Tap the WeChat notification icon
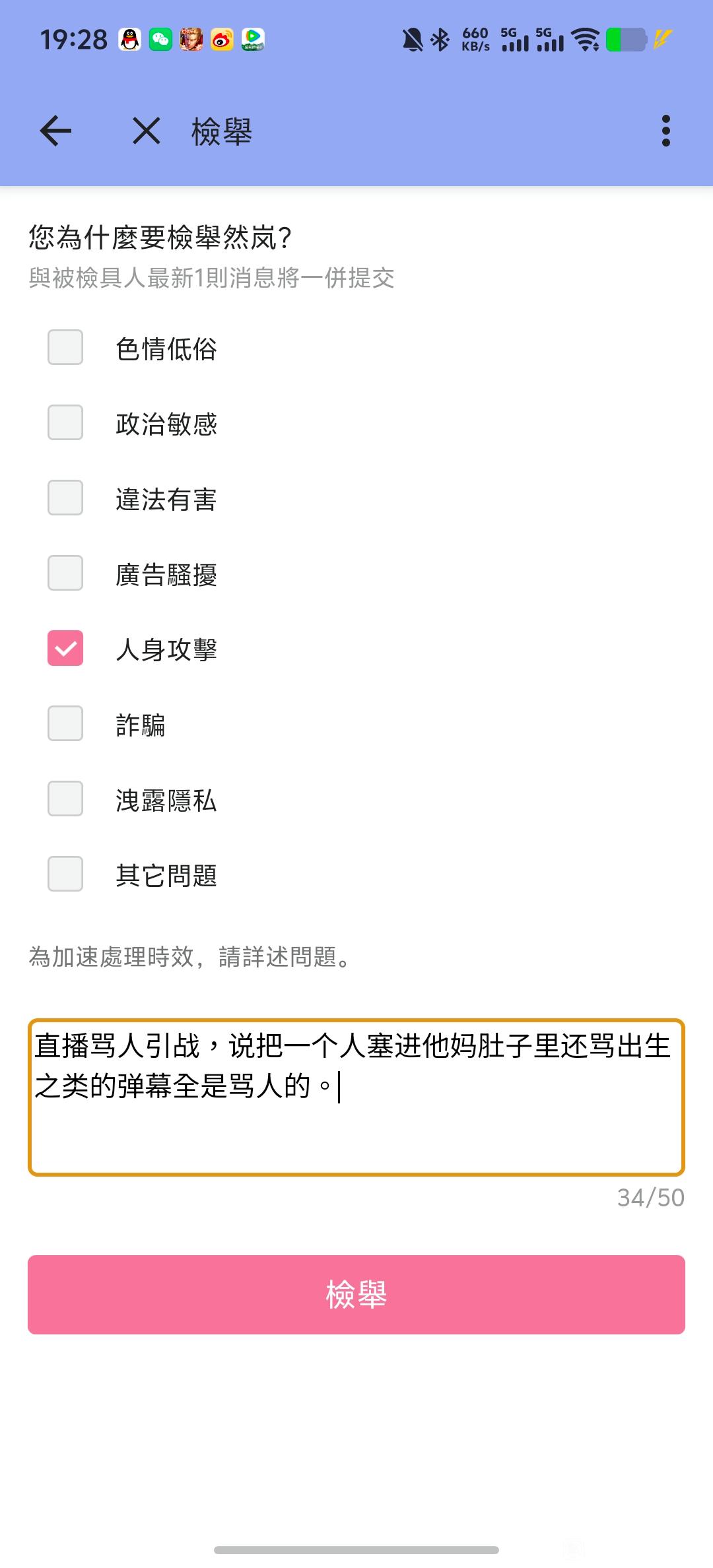This screenshot has height=1568, width=713. click(x=160, y=40)
